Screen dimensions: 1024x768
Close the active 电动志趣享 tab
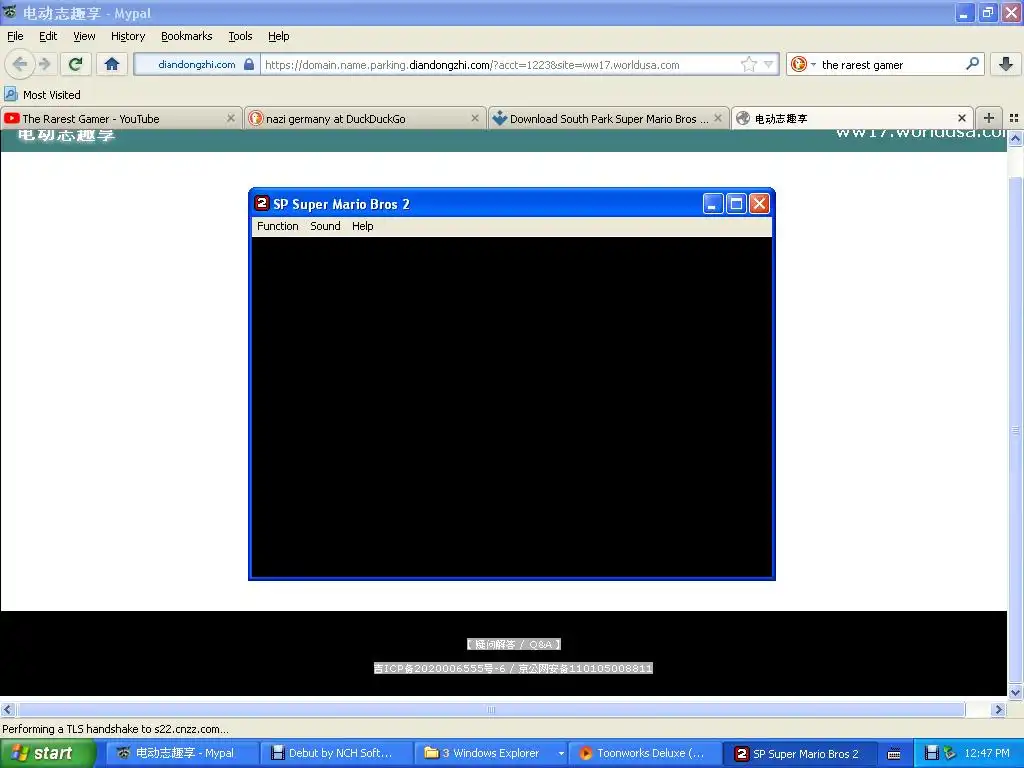point(962,118)
